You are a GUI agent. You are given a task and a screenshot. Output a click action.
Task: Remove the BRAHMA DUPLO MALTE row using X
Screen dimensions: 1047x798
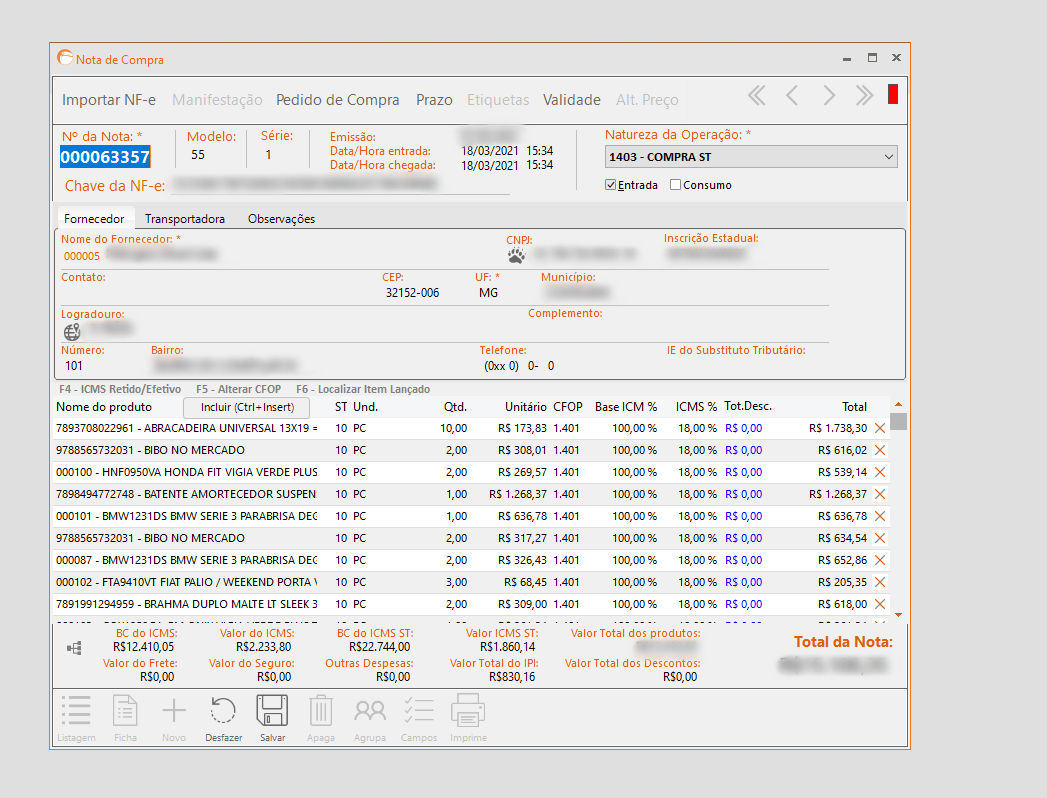pyautogui.click(x=880, y=604)
